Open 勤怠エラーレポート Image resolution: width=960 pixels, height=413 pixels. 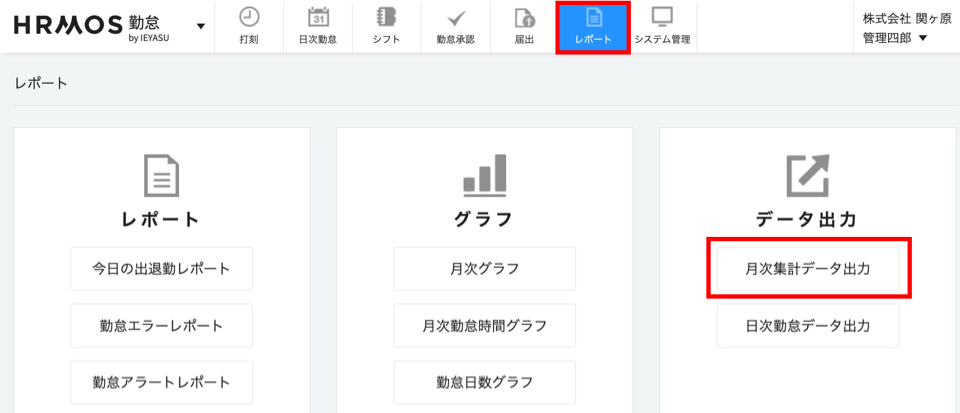click(161, 325)
